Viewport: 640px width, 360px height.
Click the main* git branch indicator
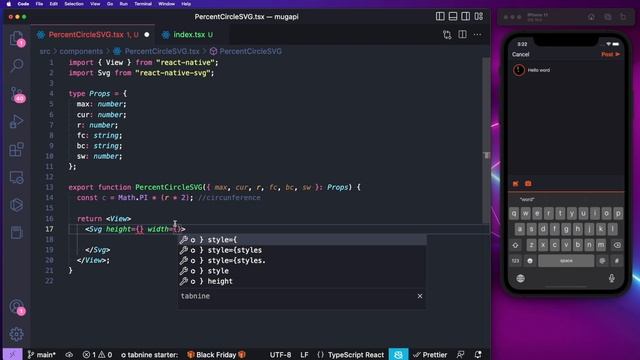[x=41, y=355]
